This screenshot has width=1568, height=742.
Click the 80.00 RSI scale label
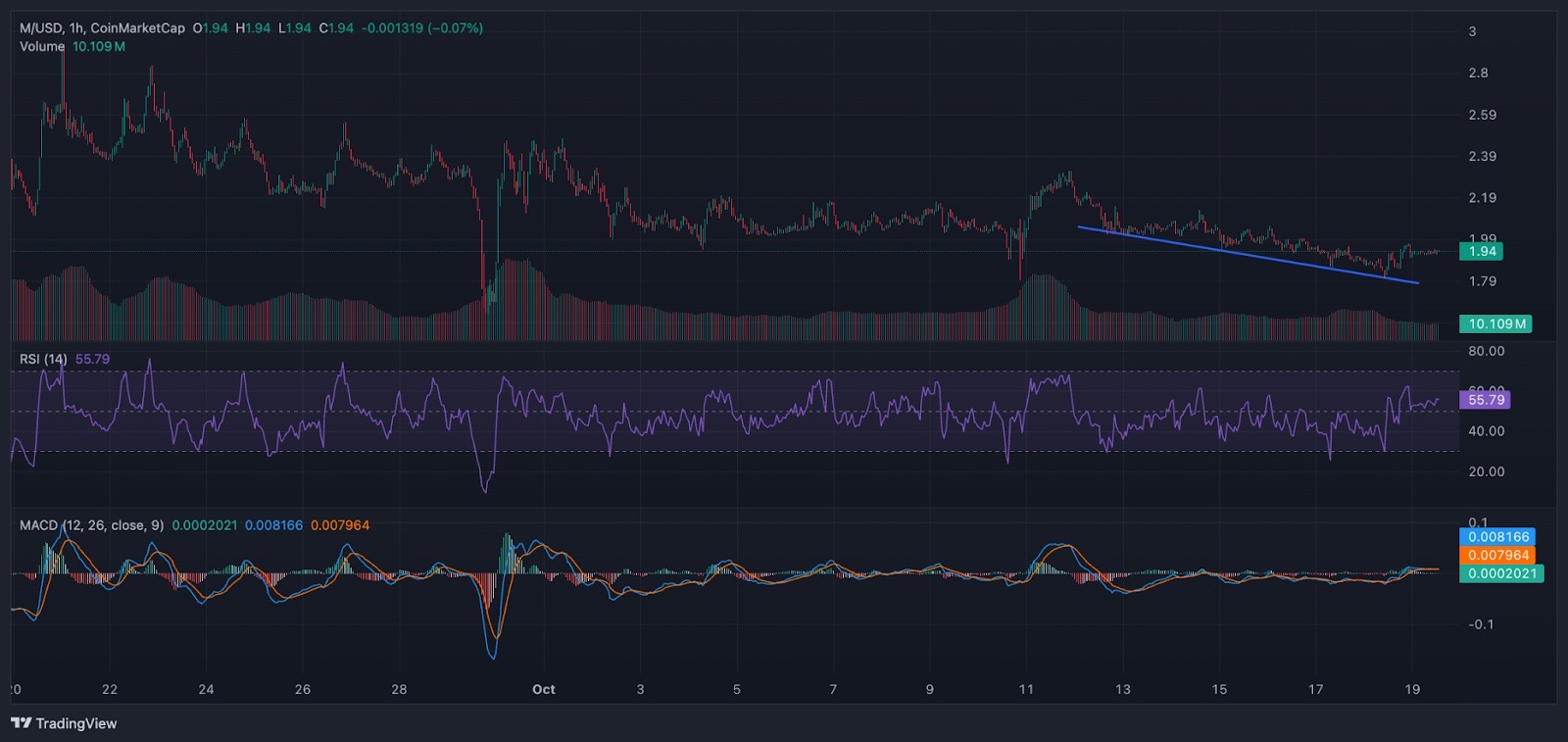click(1486, 351)
